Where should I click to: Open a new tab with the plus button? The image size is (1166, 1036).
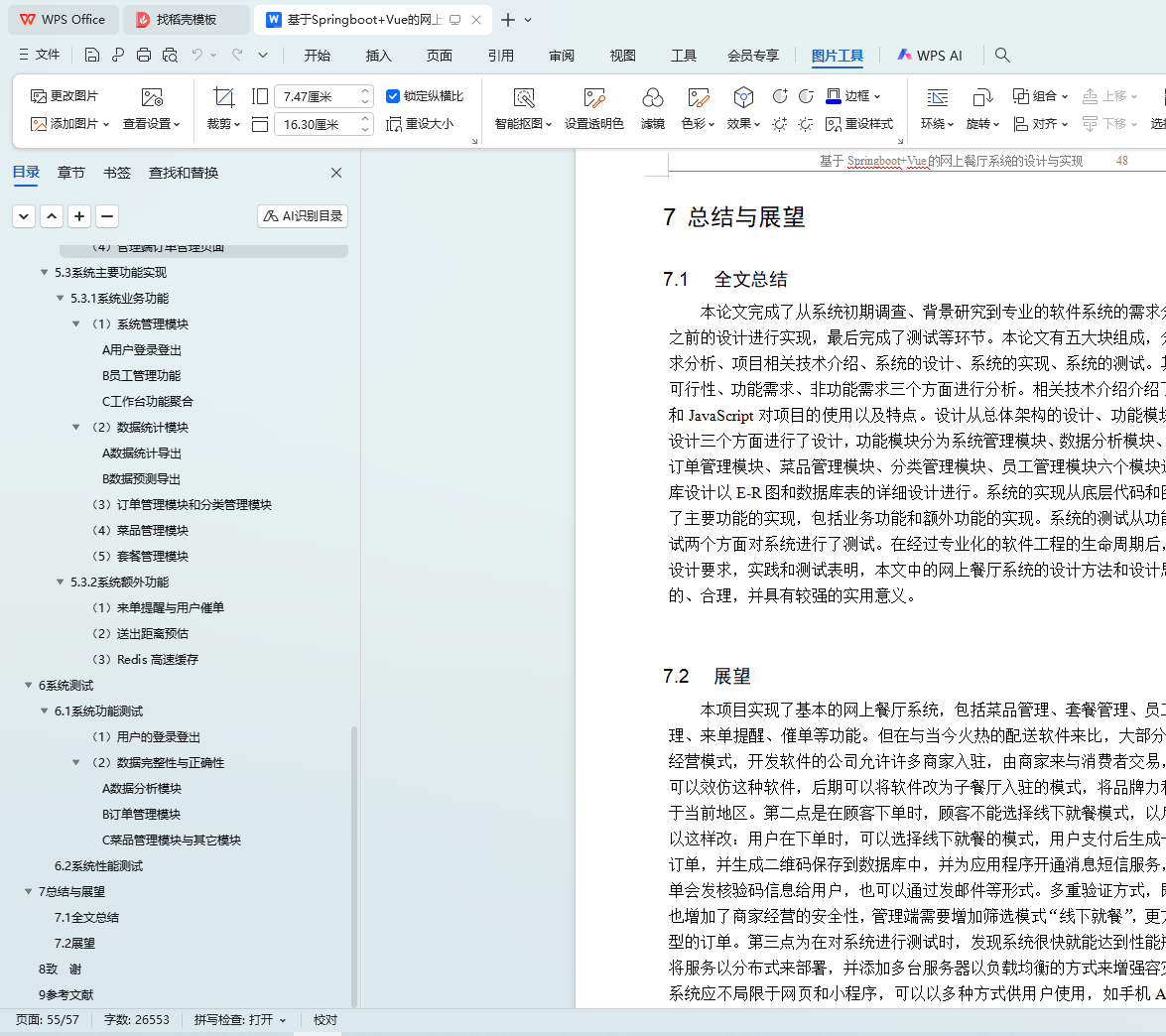click(x=508, y=20)
